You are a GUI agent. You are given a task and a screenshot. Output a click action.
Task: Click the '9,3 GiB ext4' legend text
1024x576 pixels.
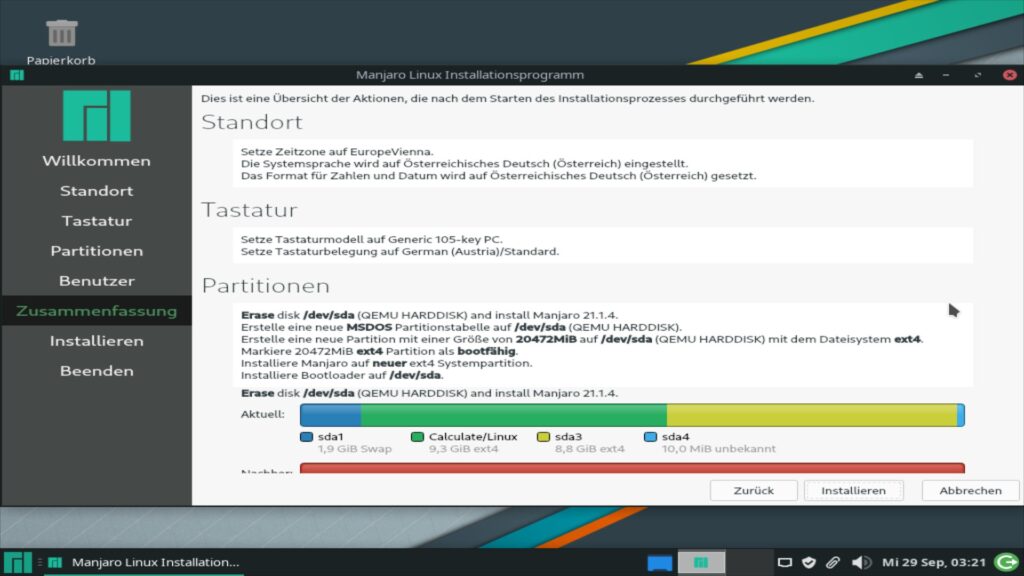464,449
